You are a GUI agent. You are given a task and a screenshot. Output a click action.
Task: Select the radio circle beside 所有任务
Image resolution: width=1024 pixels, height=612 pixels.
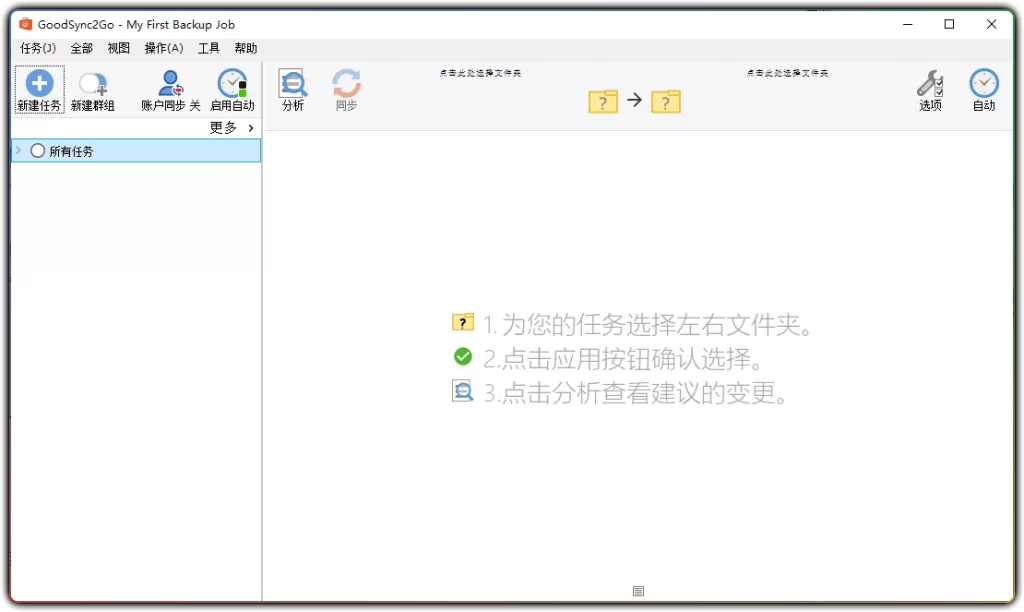(x=36, y=150)
